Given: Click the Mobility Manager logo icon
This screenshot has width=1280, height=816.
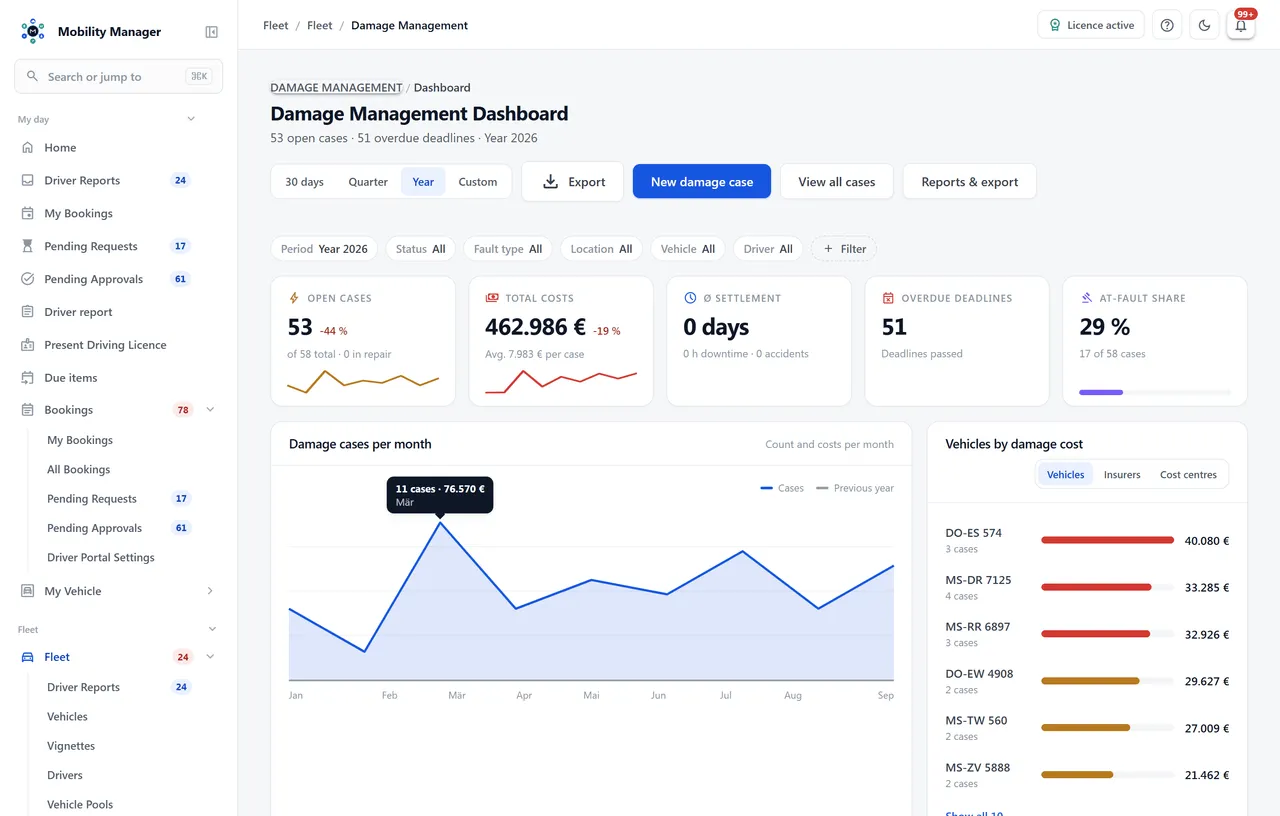Looking at the screenshot, I should pos(33,31).
